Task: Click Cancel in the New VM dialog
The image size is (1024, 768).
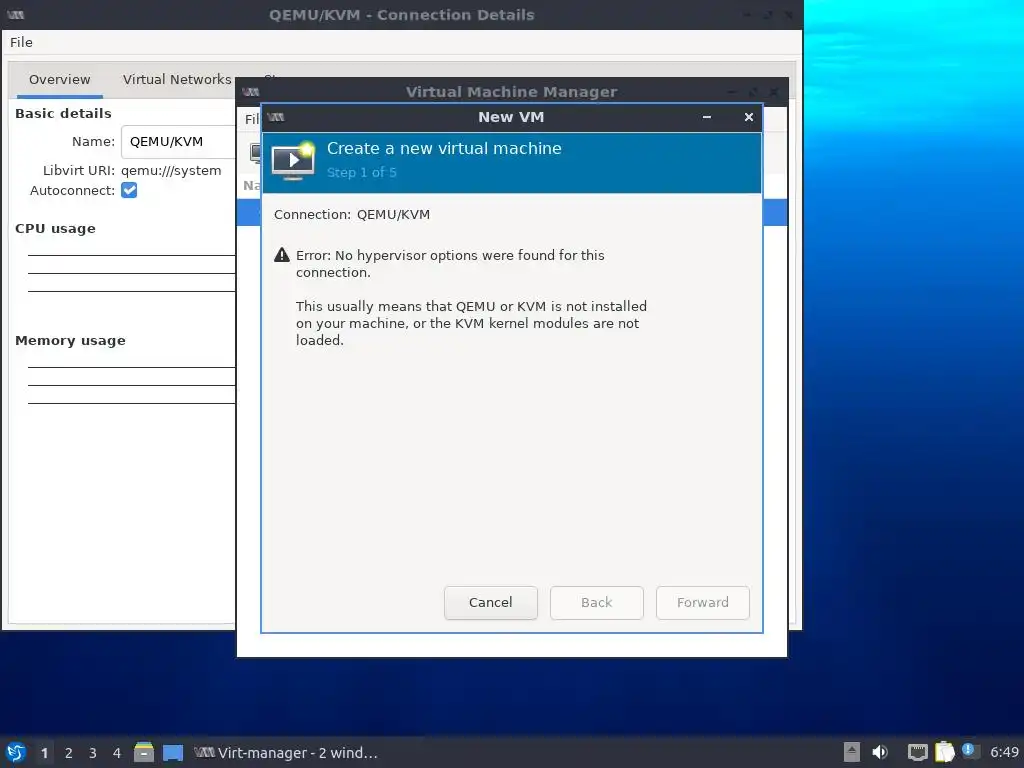Action: tap(490, 602)
